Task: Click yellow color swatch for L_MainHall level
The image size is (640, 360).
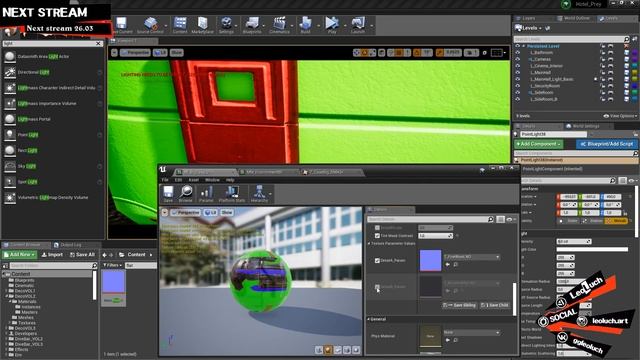Action: [634, 73]
